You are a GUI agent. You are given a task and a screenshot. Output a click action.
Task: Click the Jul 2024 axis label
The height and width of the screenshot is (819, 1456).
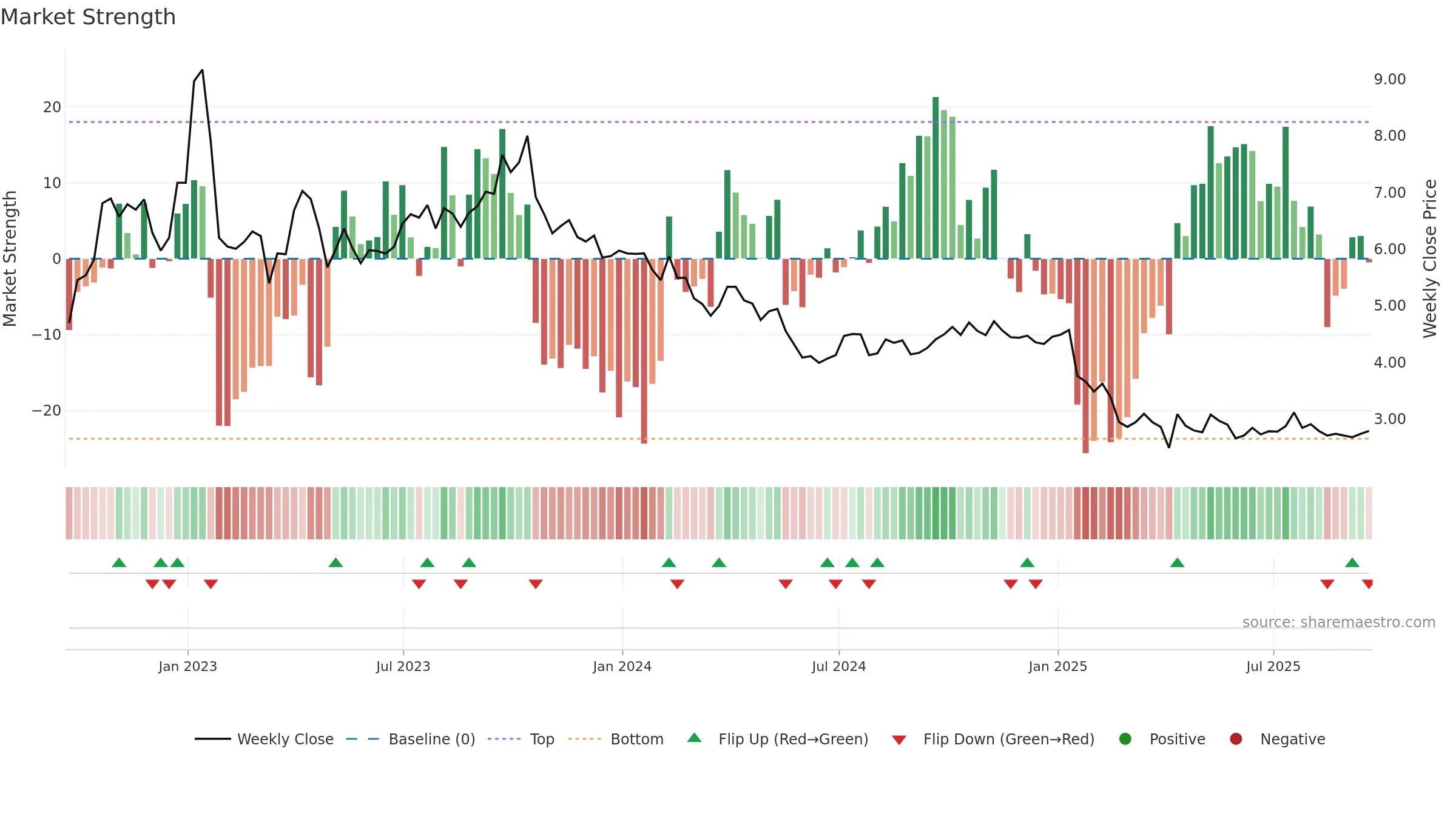[x=838, y=666]
